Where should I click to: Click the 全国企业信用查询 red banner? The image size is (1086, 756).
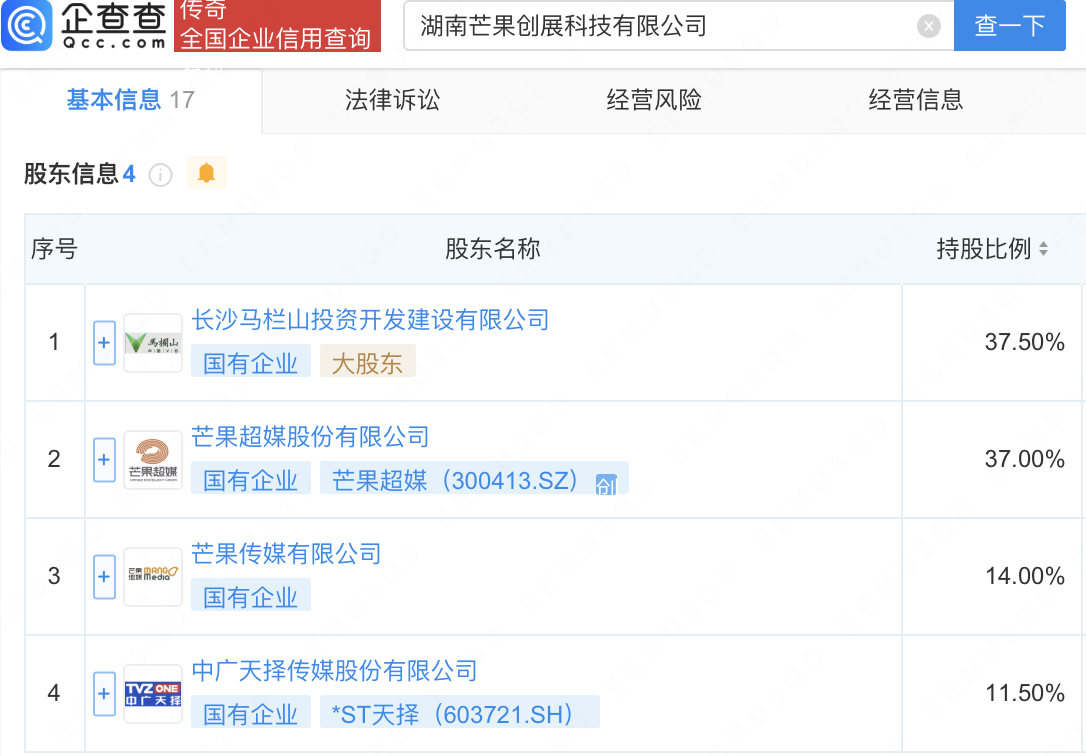pyautogui.click(x=277, y=26)
